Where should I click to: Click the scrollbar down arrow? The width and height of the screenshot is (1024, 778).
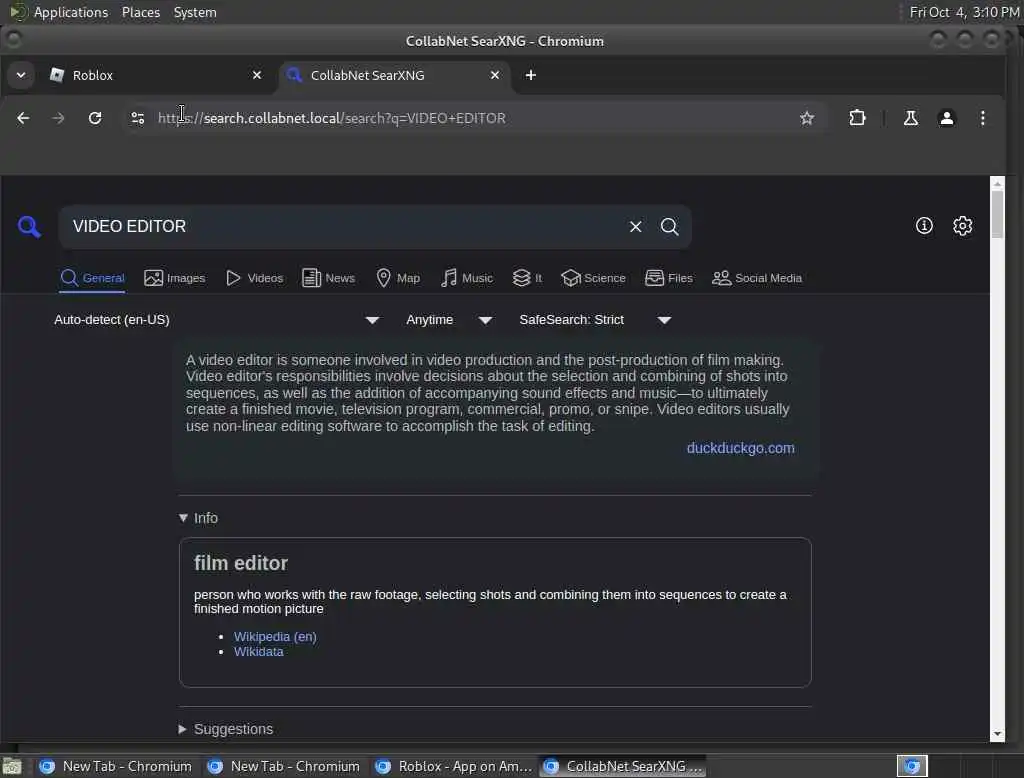coord(997,734)
